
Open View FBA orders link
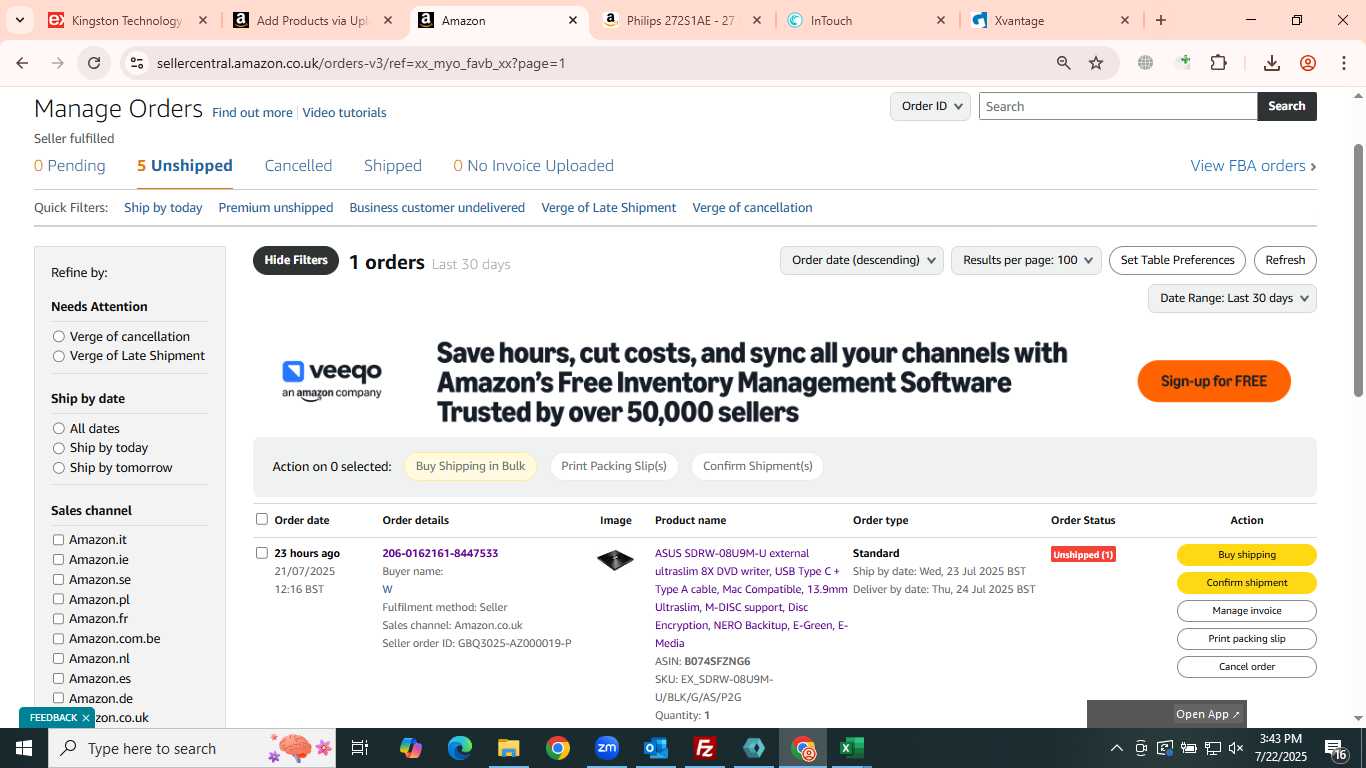(x=1253, y=166)
